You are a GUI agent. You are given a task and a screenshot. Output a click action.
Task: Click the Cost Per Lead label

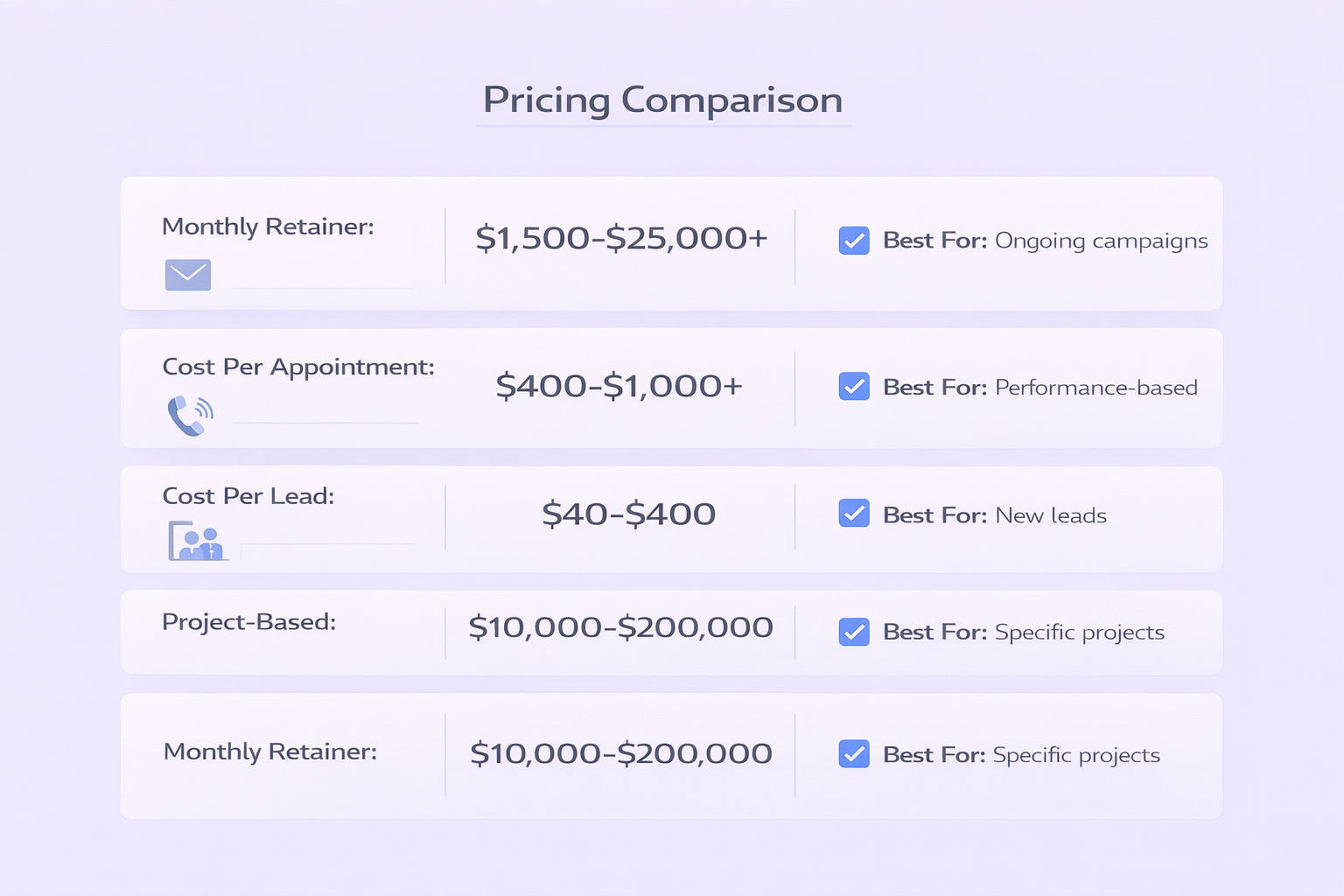click(x=248, y=496)
